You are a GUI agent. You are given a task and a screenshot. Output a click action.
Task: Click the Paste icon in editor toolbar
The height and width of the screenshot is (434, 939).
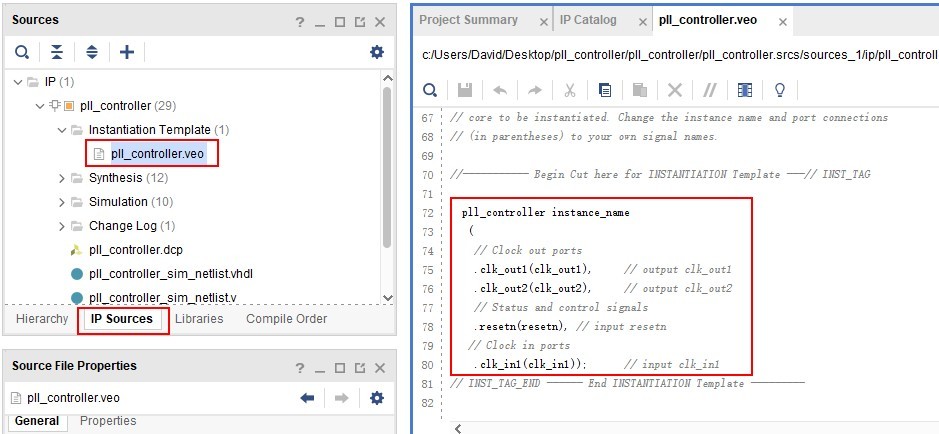click(x=640, y=90)
